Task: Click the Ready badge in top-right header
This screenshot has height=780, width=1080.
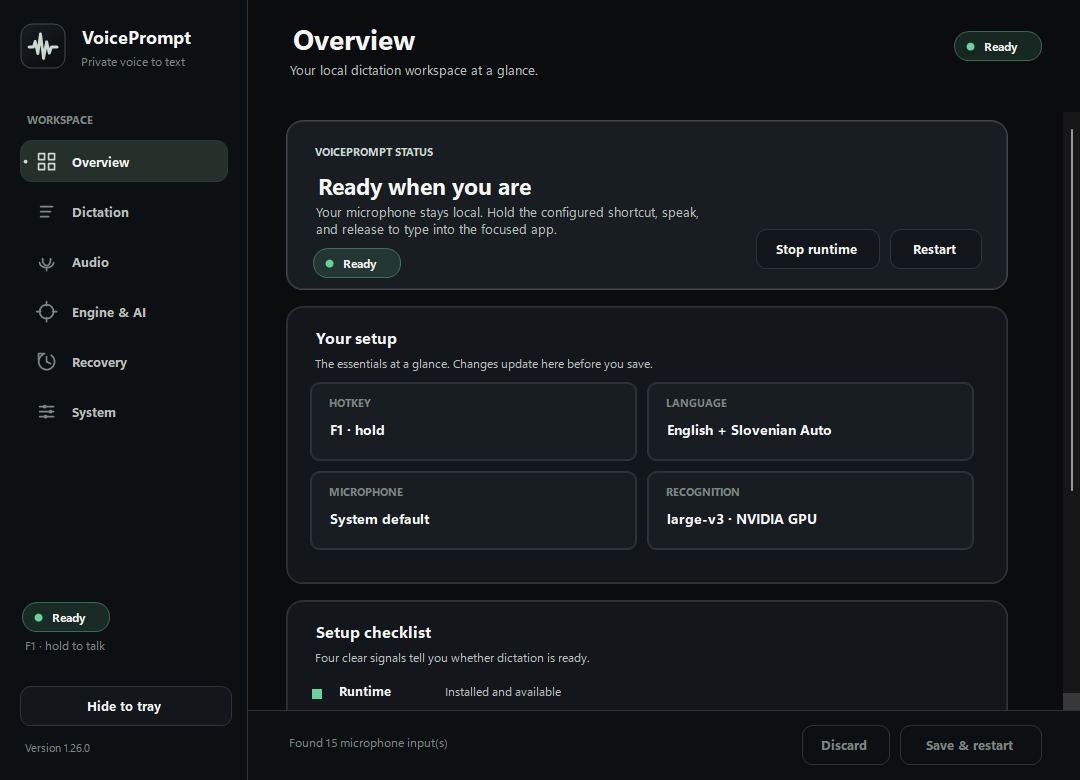Action: coord(997,46)
